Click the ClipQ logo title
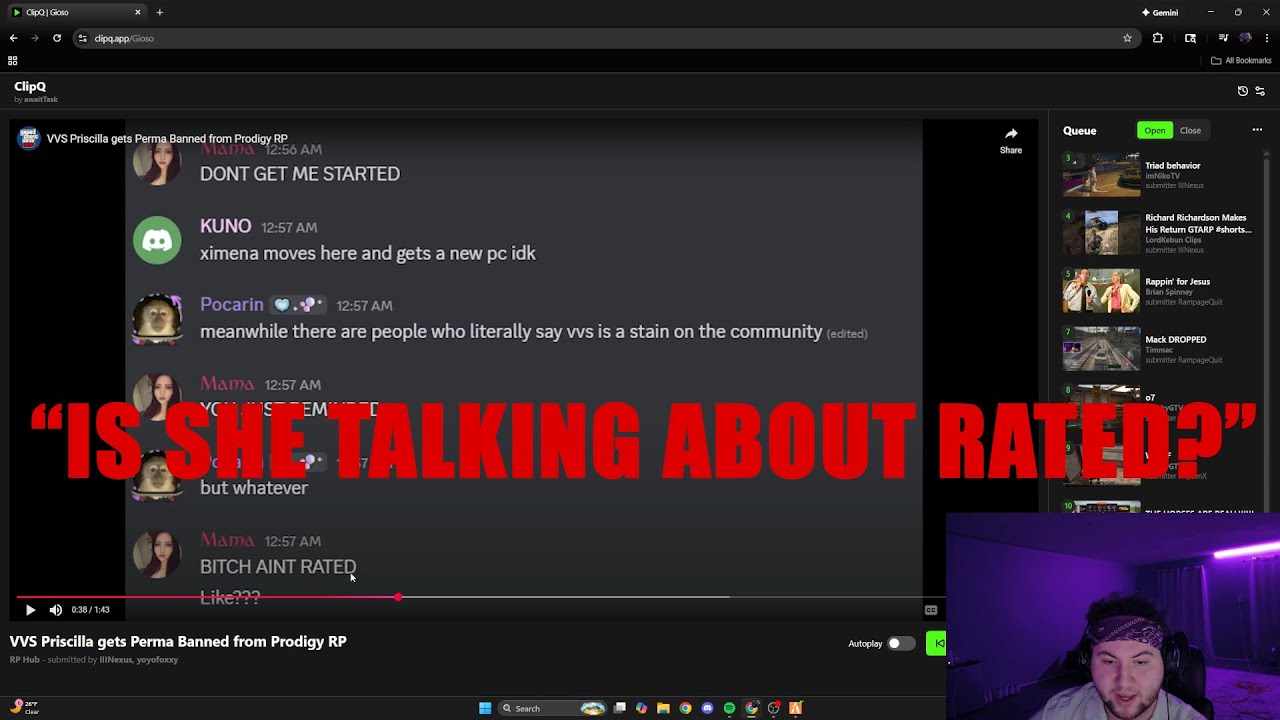The height and width of the screenshot is (720, 1280). point(30,86)
